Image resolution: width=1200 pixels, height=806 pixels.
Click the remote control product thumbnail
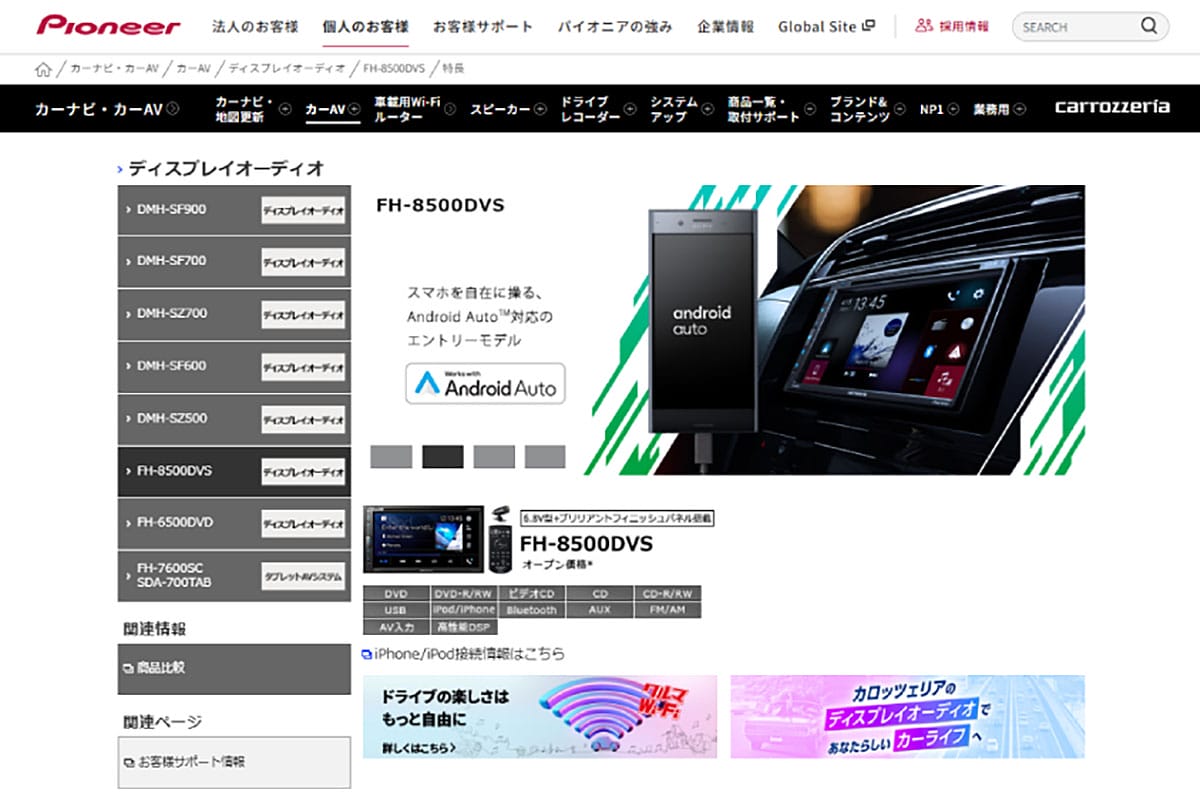[500, 541]
